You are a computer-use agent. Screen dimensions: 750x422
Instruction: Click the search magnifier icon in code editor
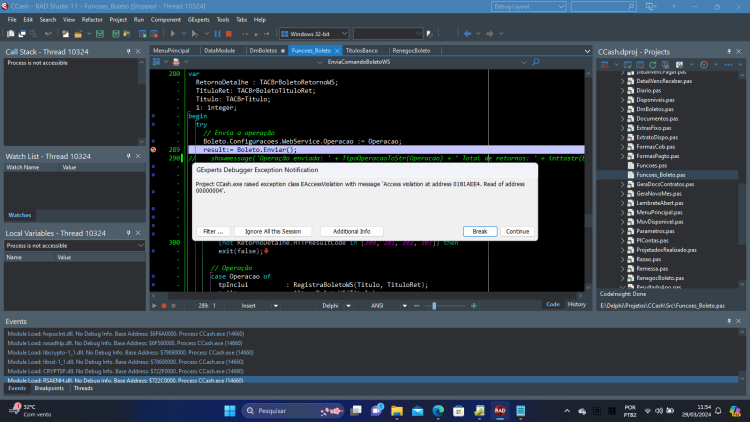pos(536,62)
